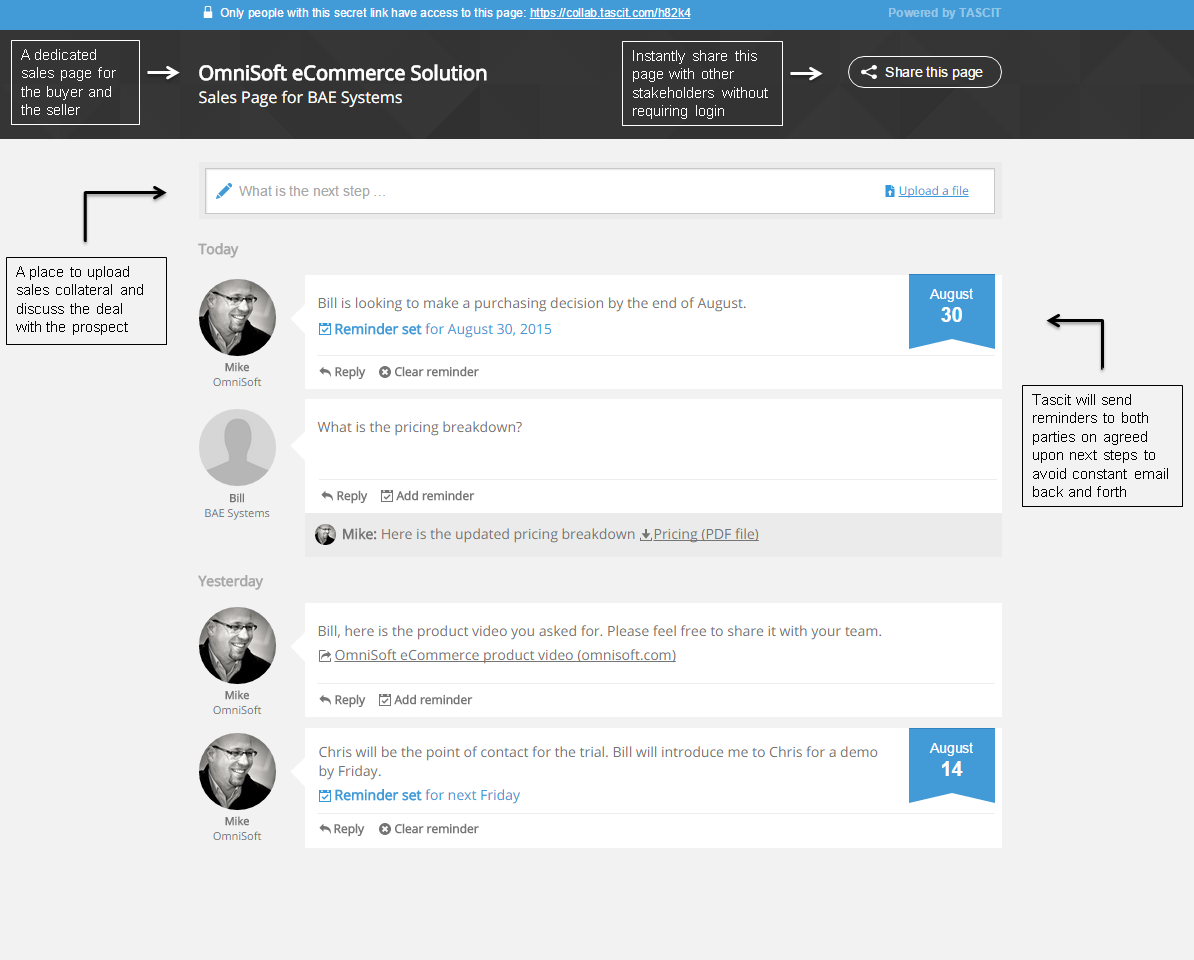Click Add reminder calendar icon on video post

coord(385,700)
